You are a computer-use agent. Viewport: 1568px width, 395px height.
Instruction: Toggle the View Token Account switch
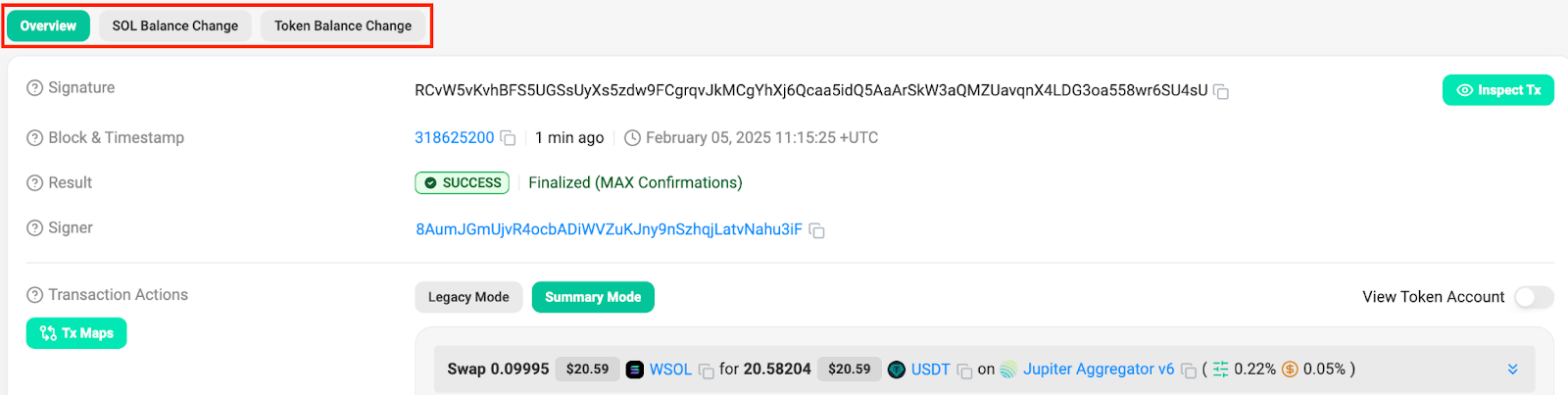pyautogui.click(x=1534, y=297)
